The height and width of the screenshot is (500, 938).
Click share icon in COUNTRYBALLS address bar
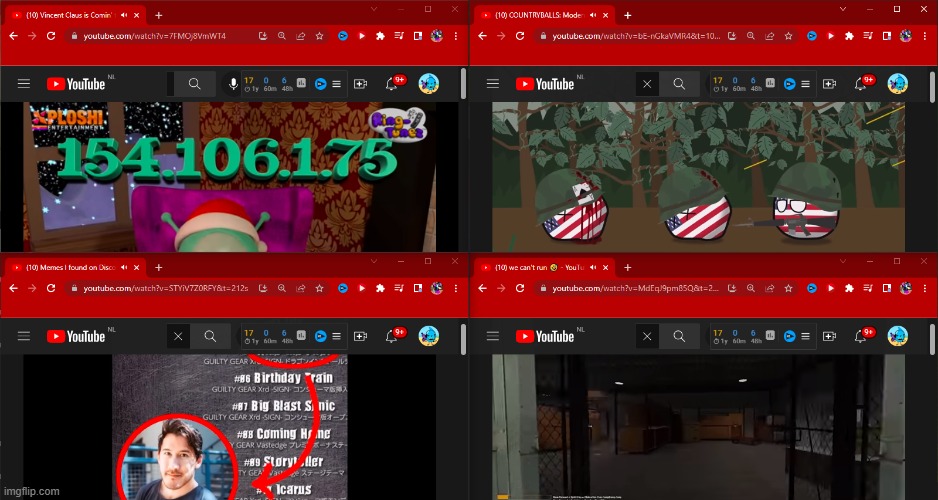(769, 36)
